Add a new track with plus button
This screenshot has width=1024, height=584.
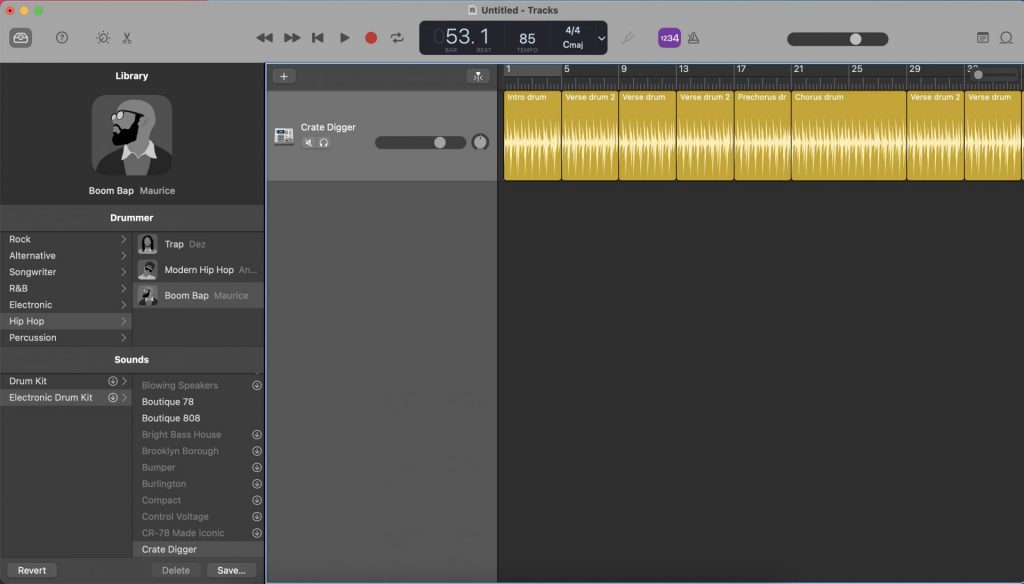pyautogui.click(x=284, y=76)
